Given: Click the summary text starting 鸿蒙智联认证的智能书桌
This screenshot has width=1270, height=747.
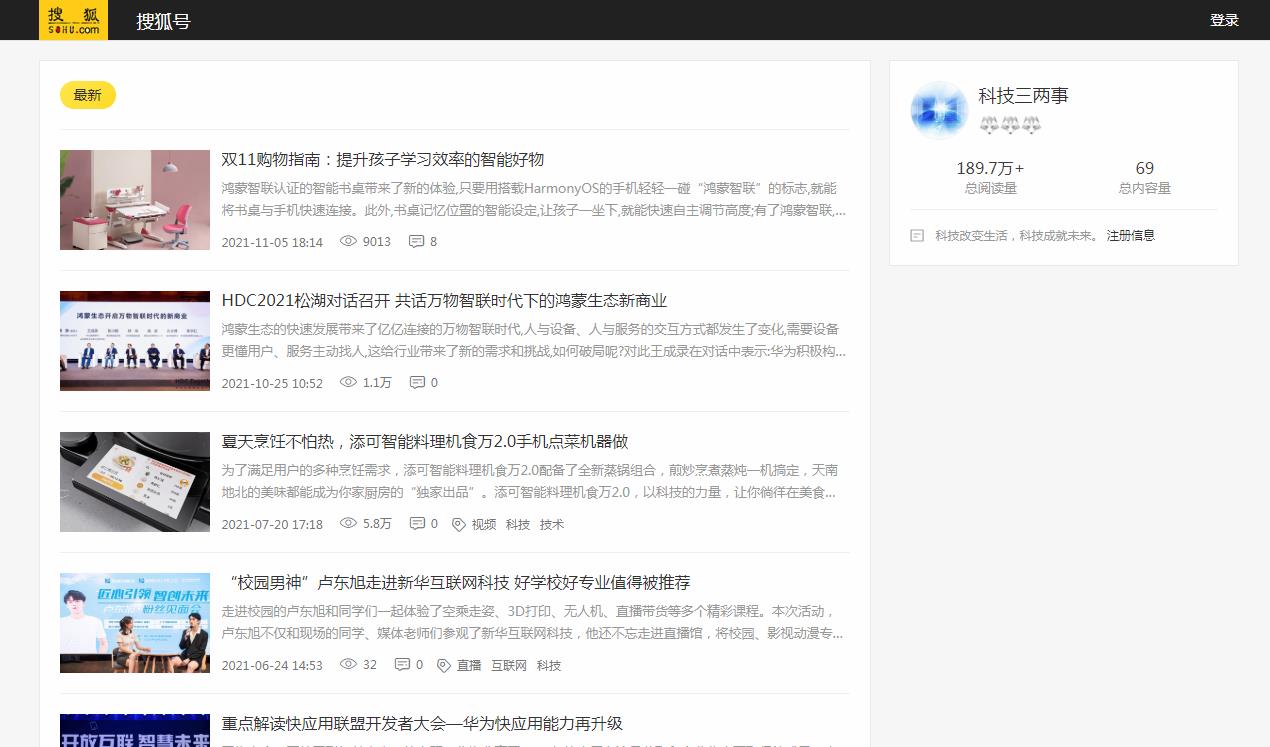Looking at the screenshot, I should pos(534,200).
